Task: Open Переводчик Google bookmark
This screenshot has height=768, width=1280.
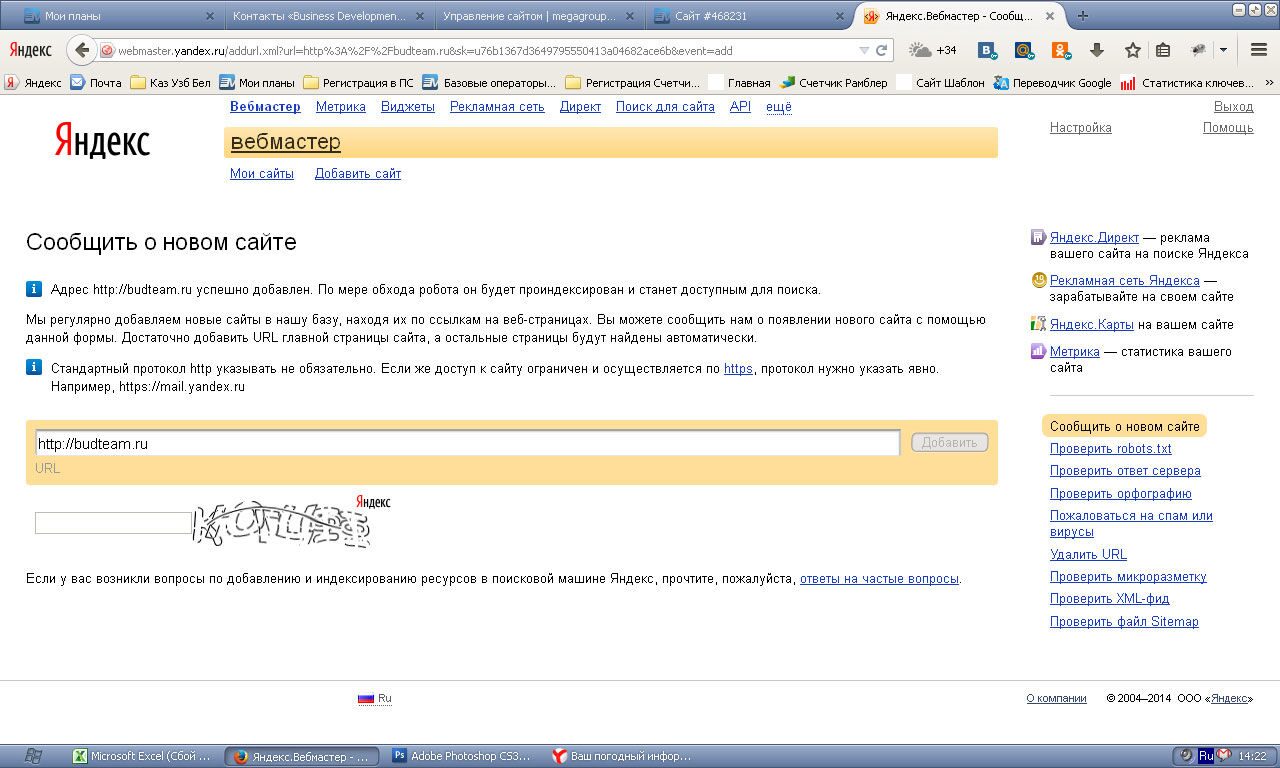Action: pyautogui.click(x=1052, y=83)
